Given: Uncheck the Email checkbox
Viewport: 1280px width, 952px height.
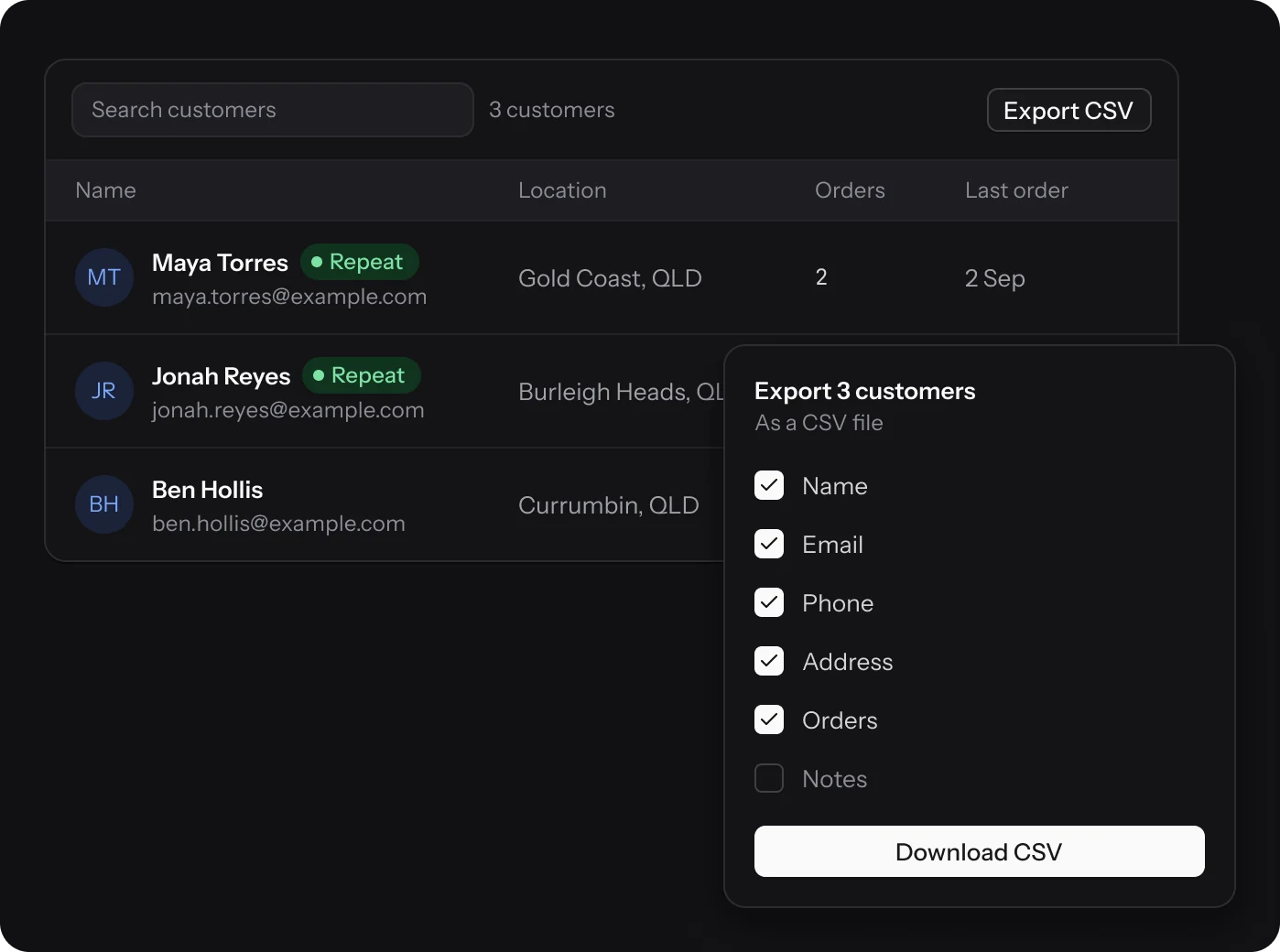Looking at the screenshot, I should pyautogui.click(x=769, y=544).
